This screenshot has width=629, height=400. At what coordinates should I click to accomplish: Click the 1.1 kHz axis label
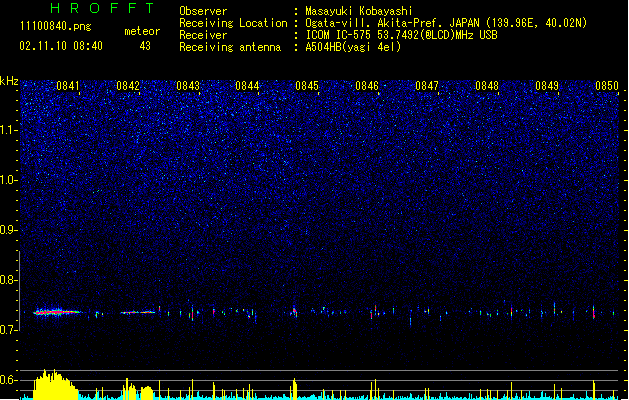pos(9,130)
